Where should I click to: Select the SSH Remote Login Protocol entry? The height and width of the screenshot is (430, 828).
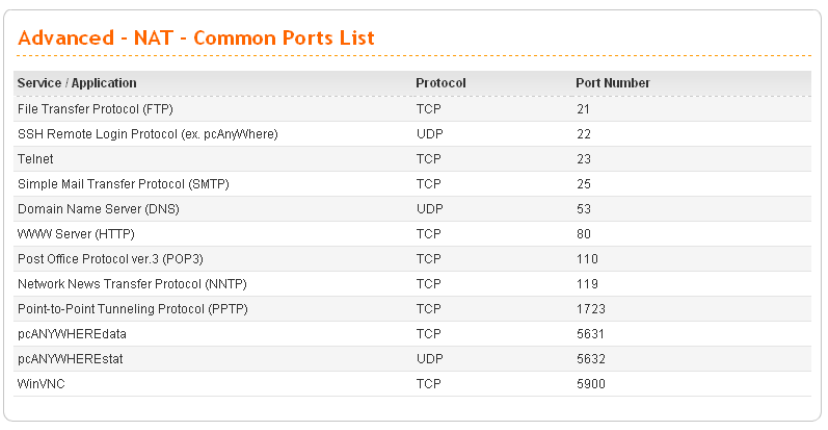[147, 133]
